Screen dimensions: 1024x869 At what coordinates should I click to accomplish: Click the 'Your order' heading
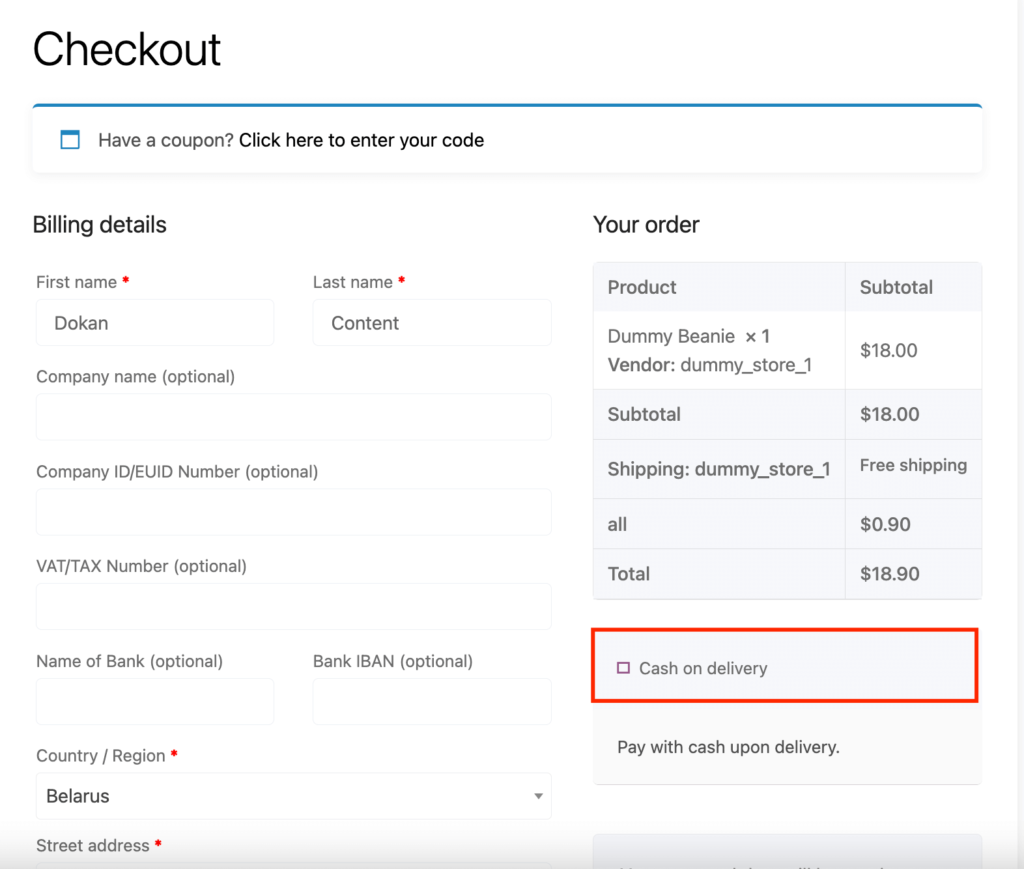tap(646, 225)
